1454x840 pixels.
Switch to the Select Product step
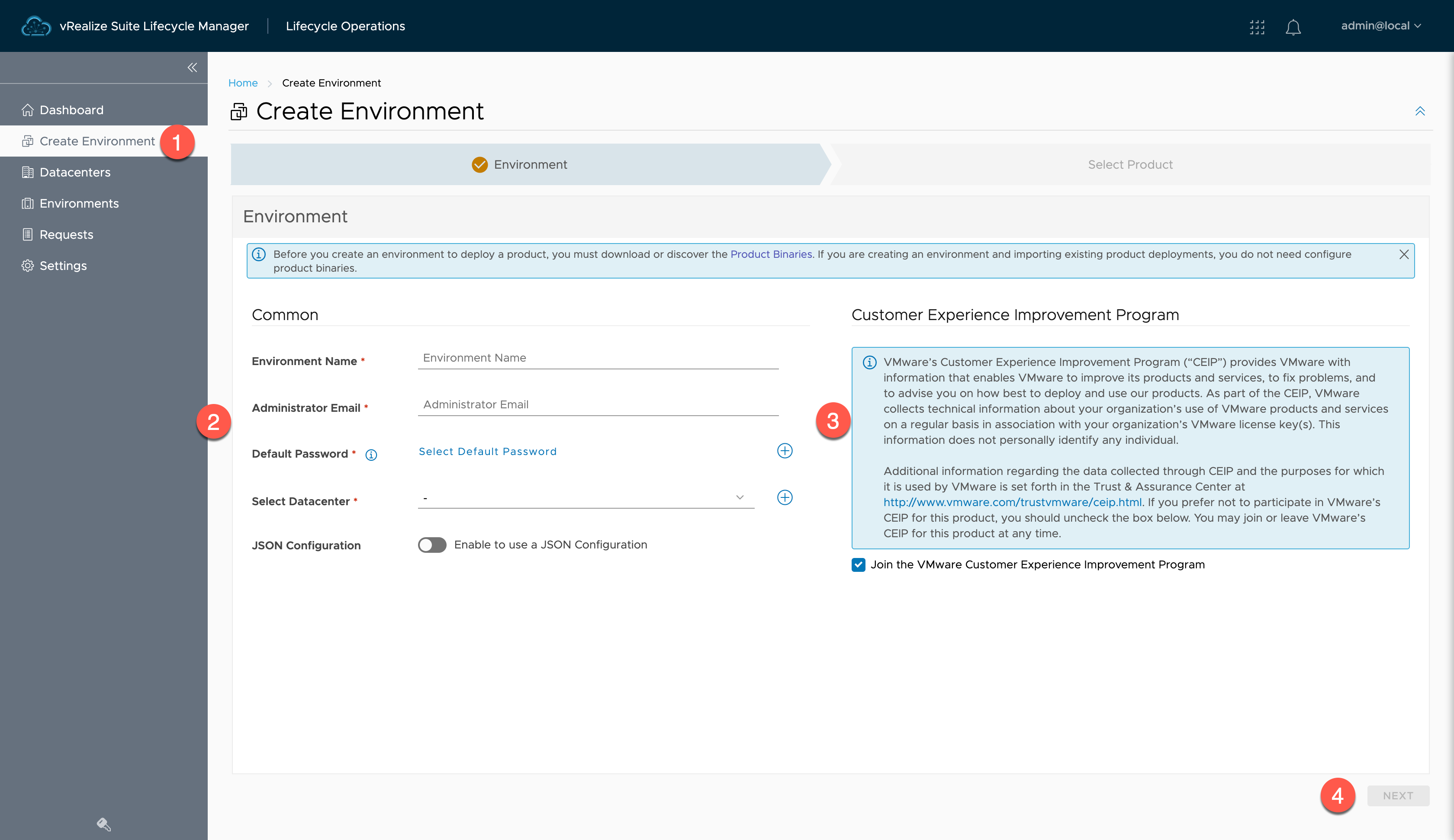1130,164
